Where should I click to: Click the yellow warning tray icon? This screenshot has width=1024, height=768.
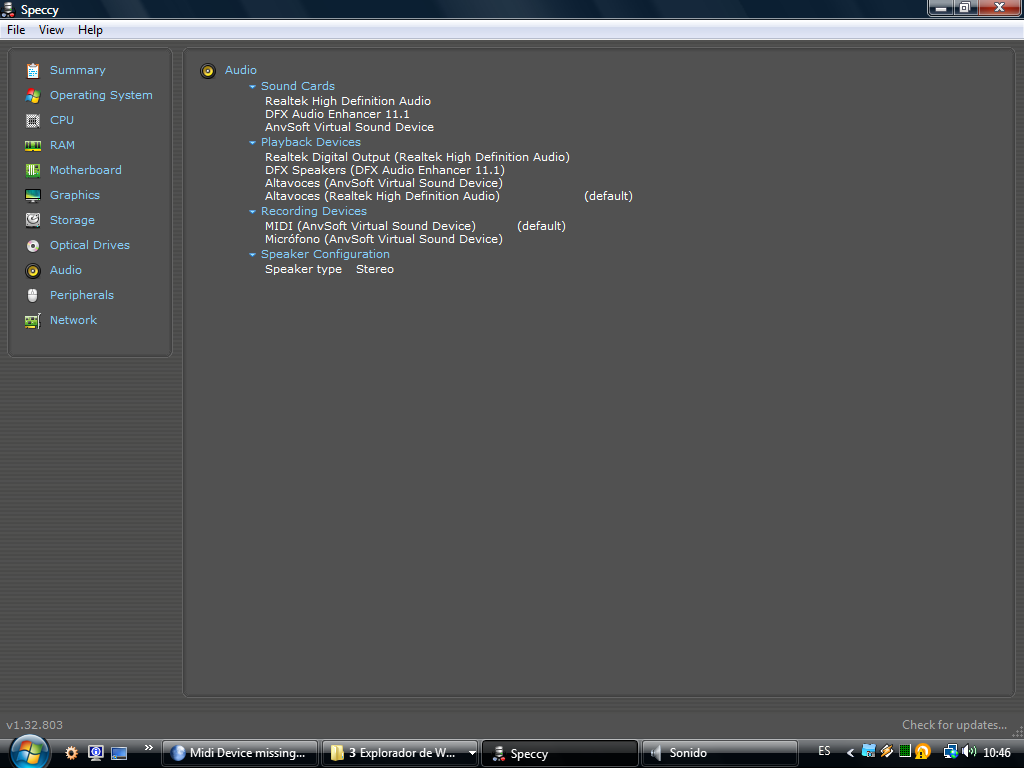tap(923, 752)
